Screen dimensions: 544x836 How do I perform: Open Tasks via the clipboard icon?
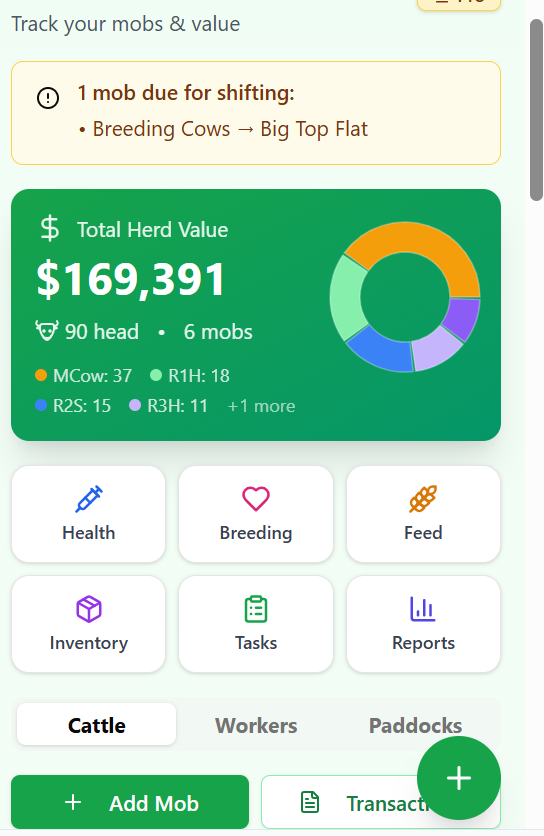tap(256, 609)
